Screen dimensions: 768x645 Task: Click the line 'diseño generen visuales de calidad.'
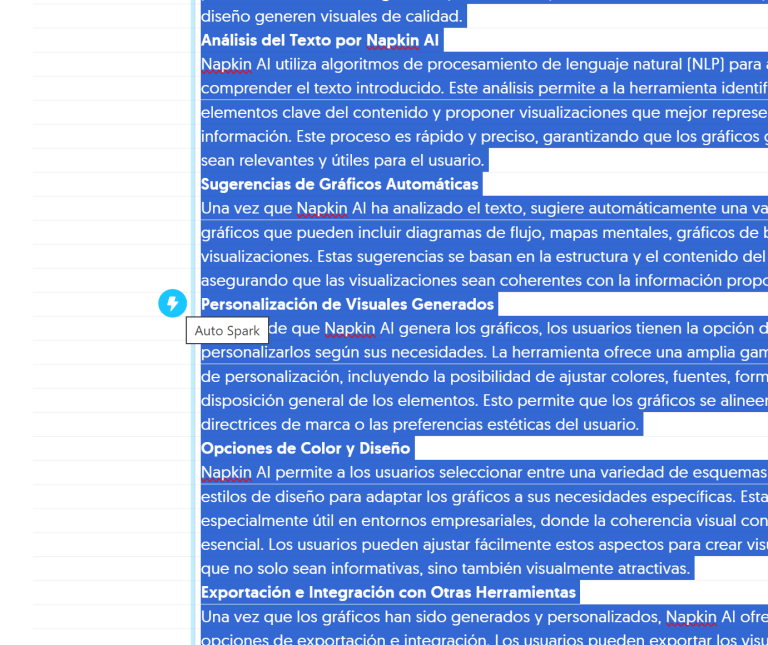point(332,16)
